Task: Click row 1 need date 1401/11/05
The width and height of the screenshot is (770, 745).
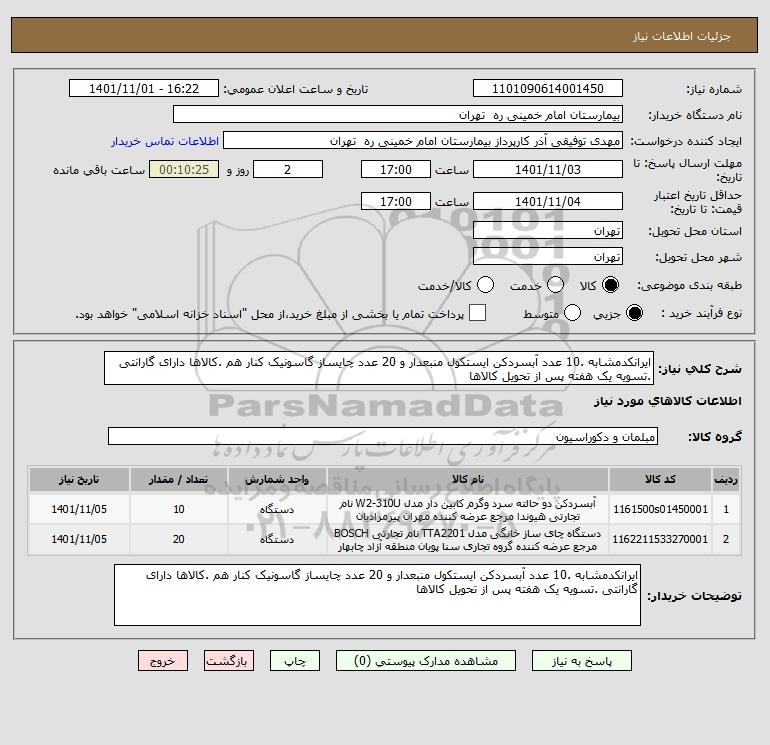Action: tap(79, 509)
